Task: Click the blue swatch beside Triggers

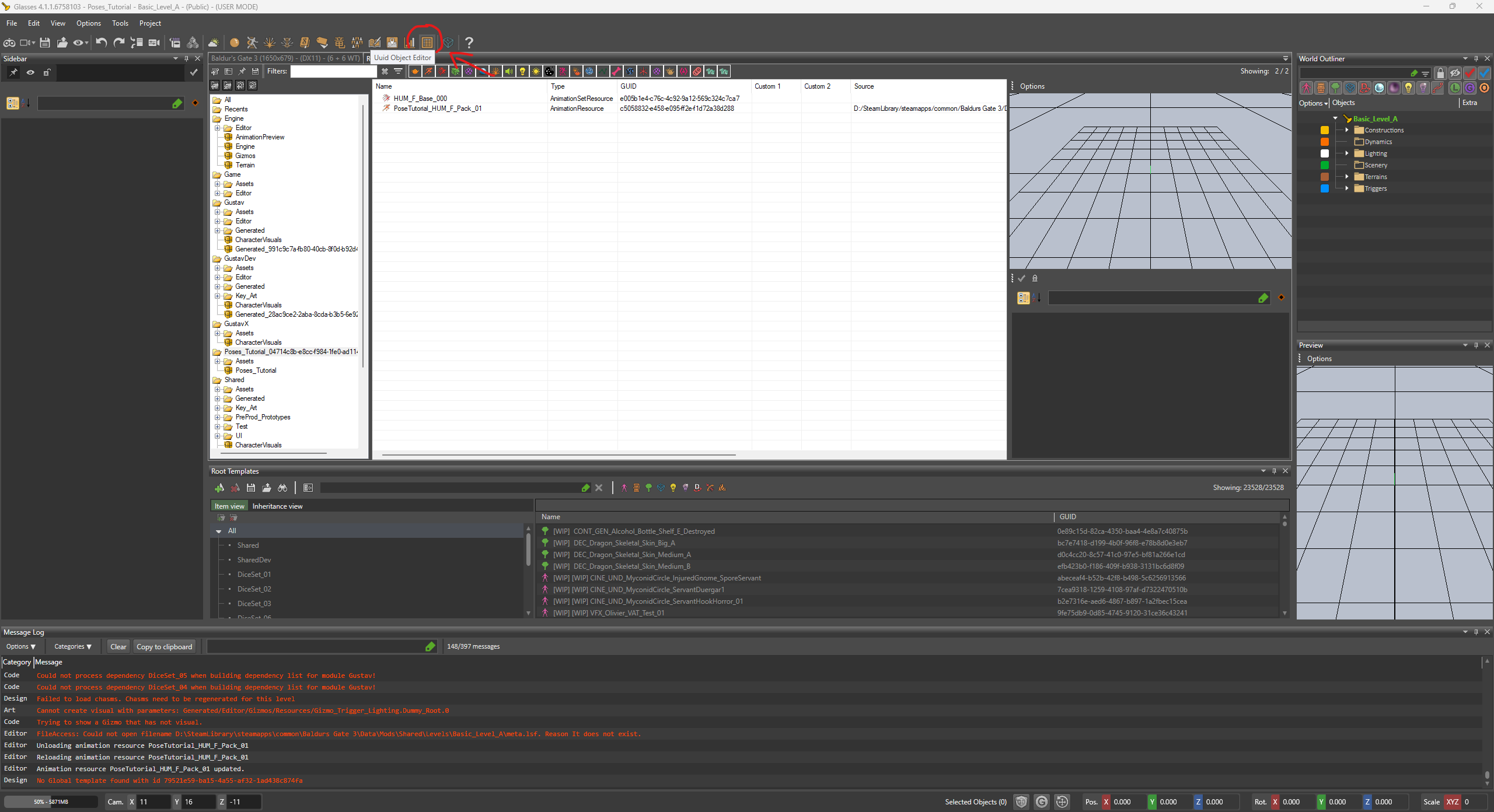Action: pos(1325,188)
